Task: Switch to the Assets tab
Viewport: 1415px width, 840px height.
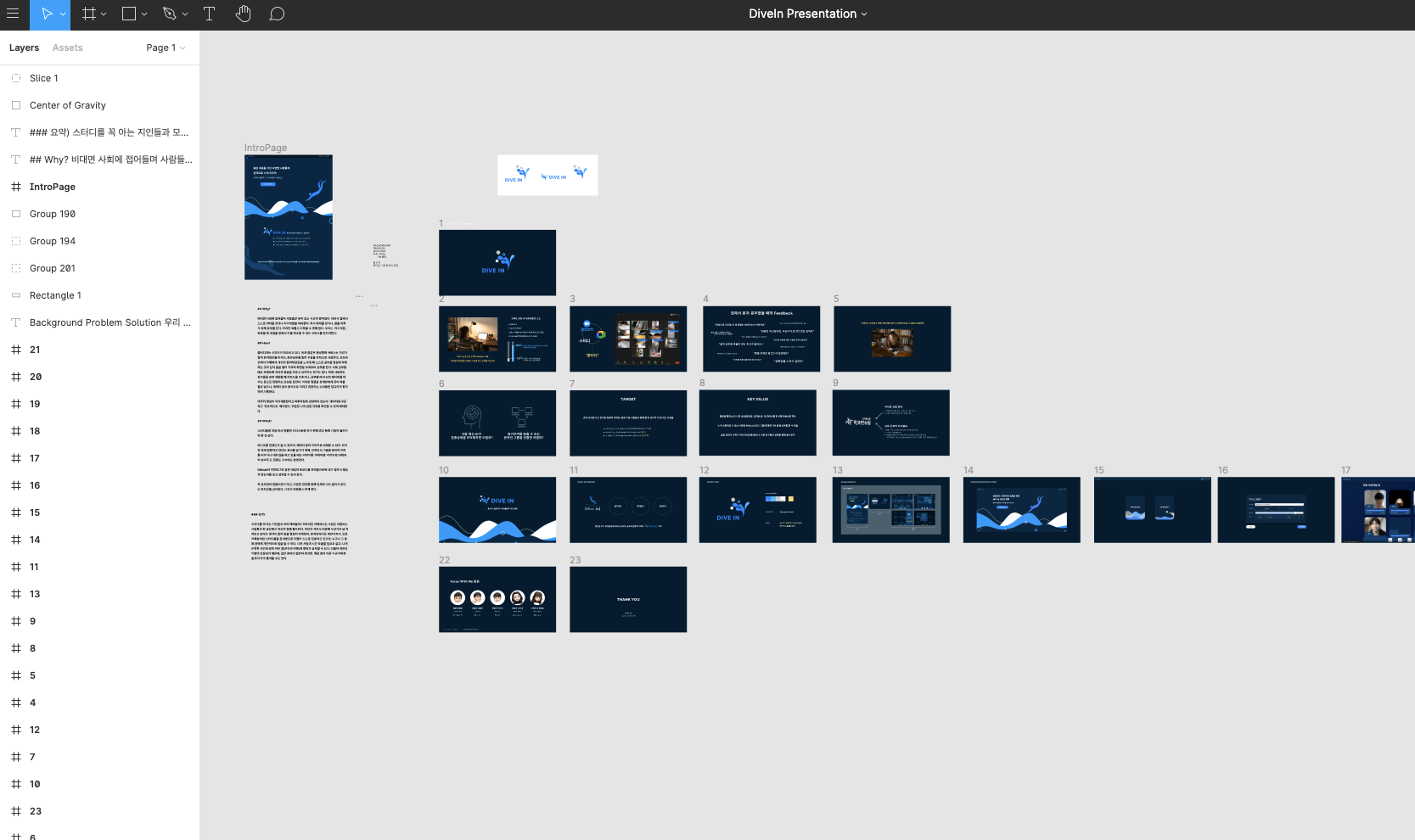Action: click(68, 48)
